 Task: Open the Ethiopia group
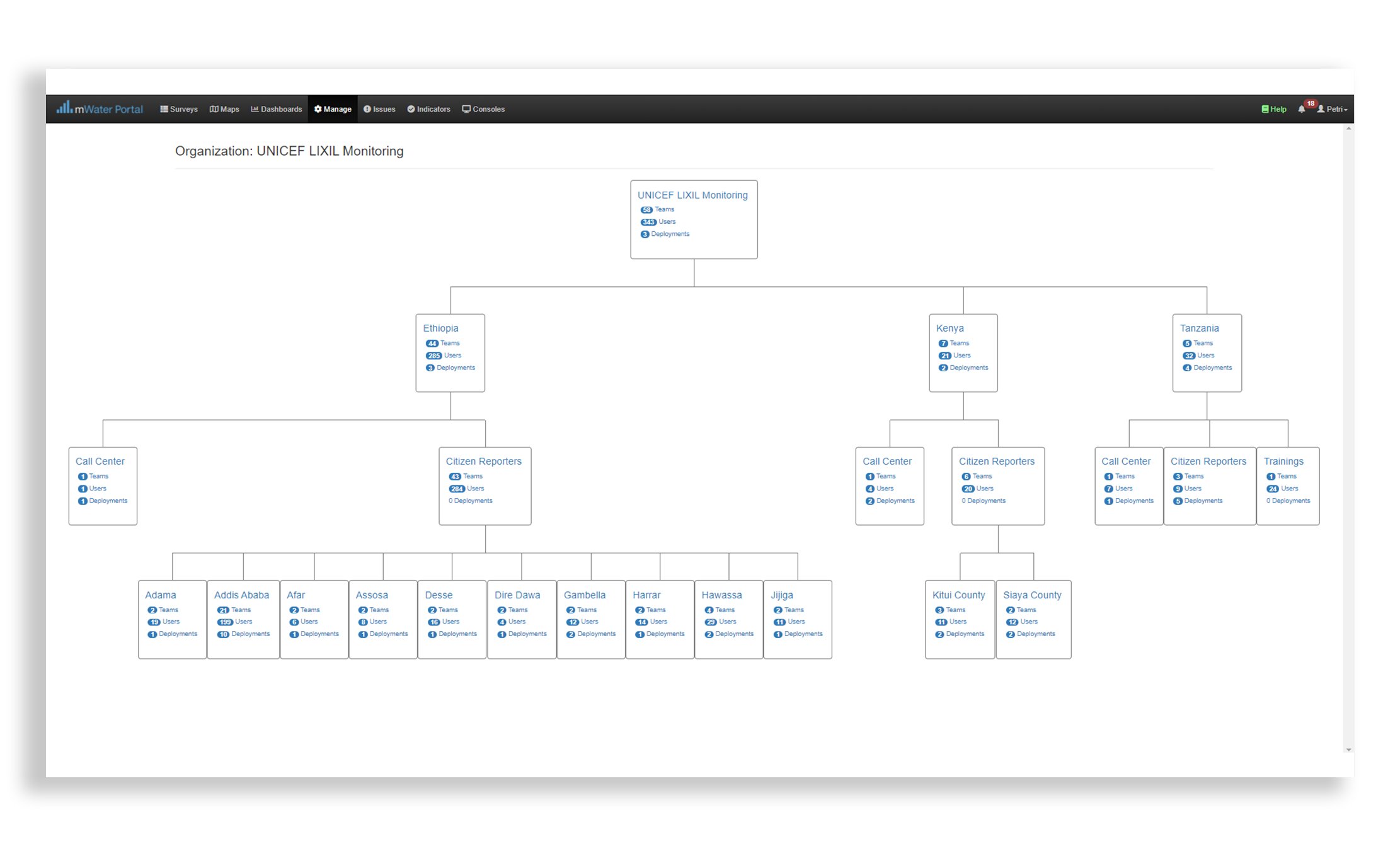[440, 328]
